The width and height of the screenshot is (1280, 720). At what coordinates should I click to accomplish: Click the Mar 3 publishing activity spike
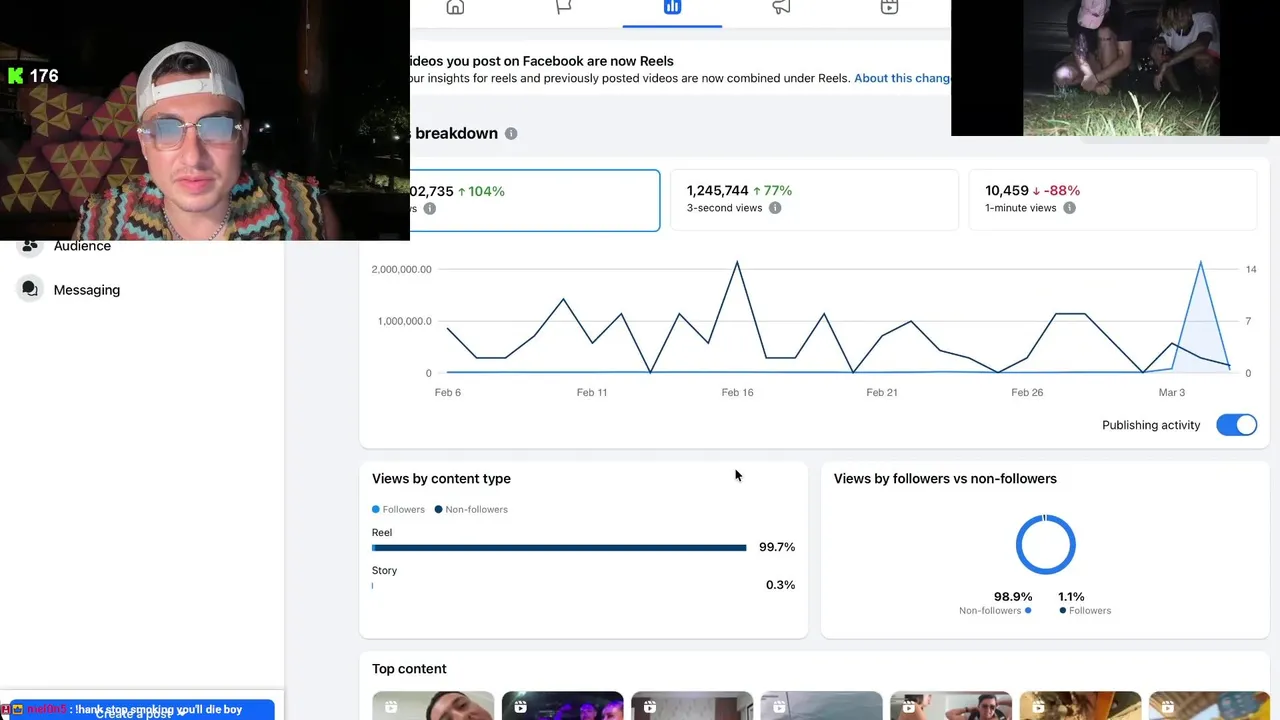pyautogui.click(x=1200, y=264)
